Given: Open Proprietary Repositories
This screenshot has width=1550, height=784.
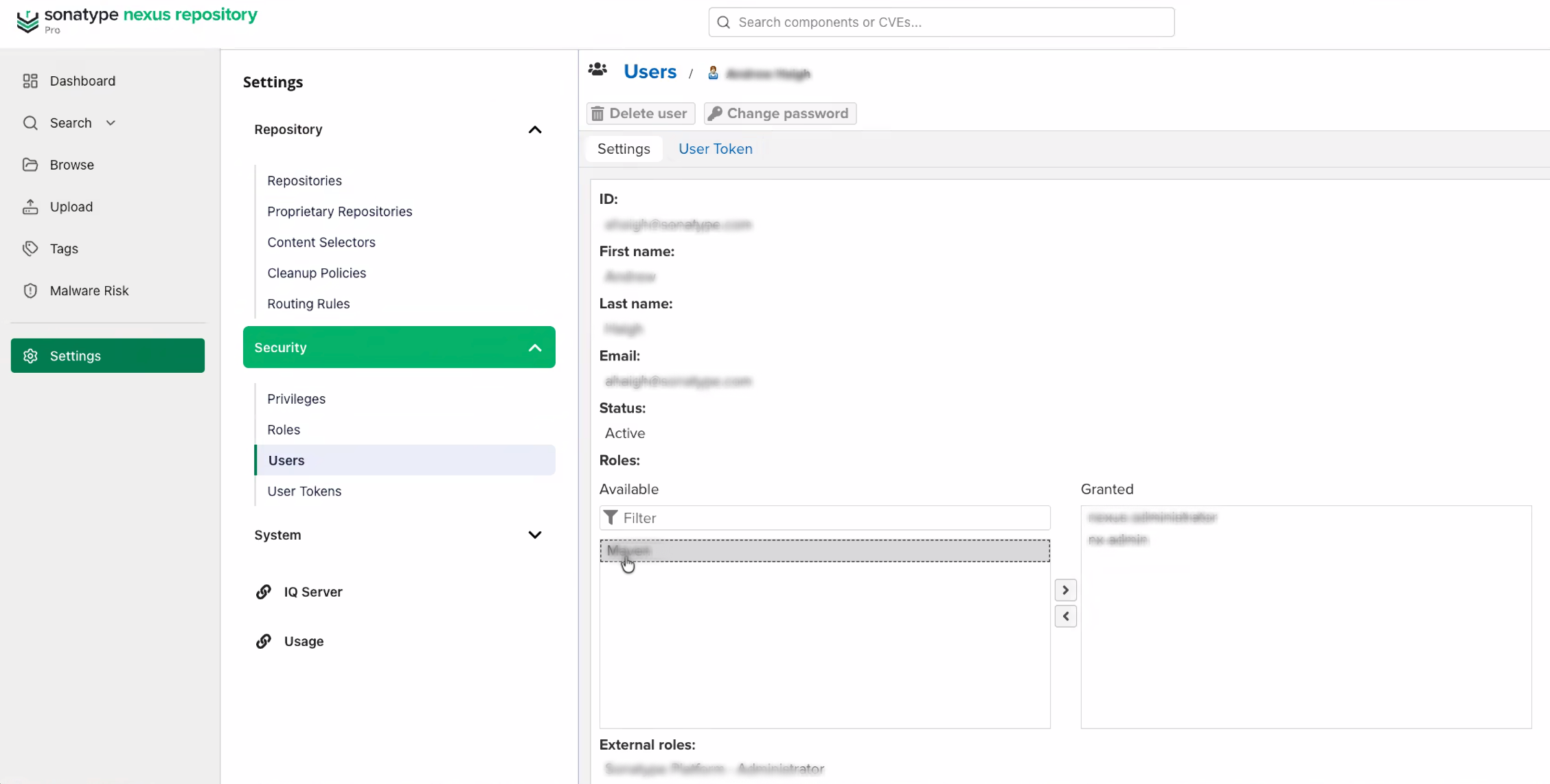Looking at the screenshot, I should pyautogui.click(x=339, y=211).
